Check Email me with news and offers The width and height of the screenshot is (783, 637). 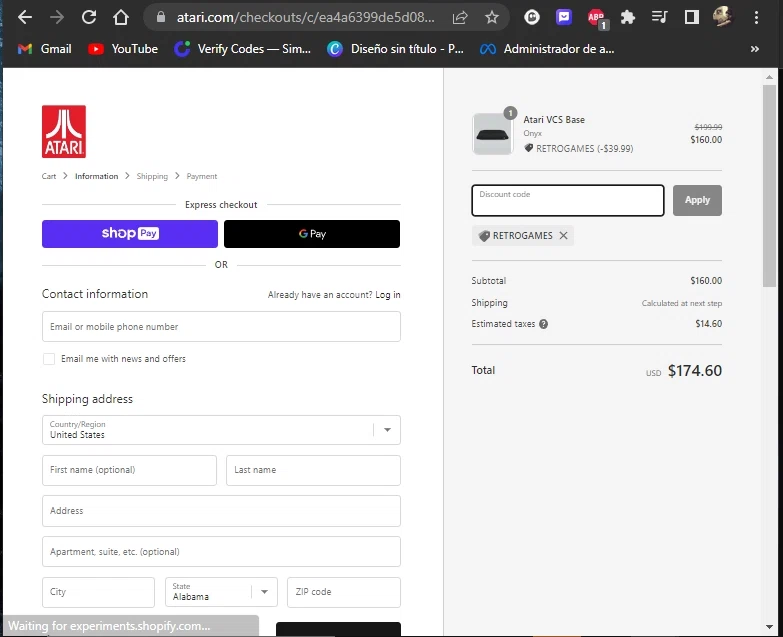coord(49,359)
